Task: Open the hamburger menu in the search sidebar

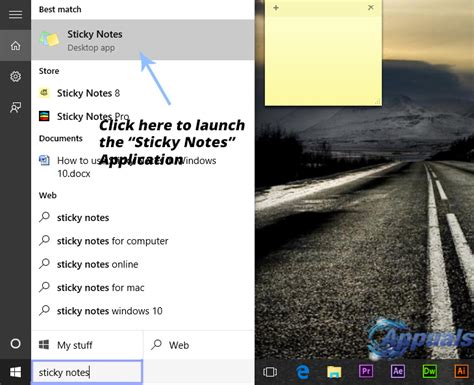Action: [x=15, y=15]
